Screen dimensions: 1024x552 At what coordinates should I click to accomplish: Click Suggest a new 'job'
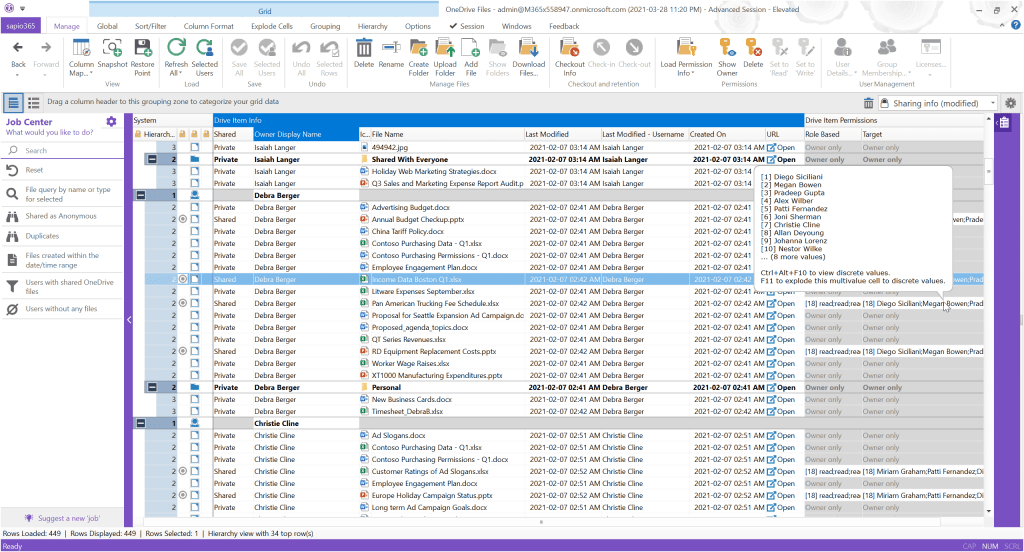62,518
